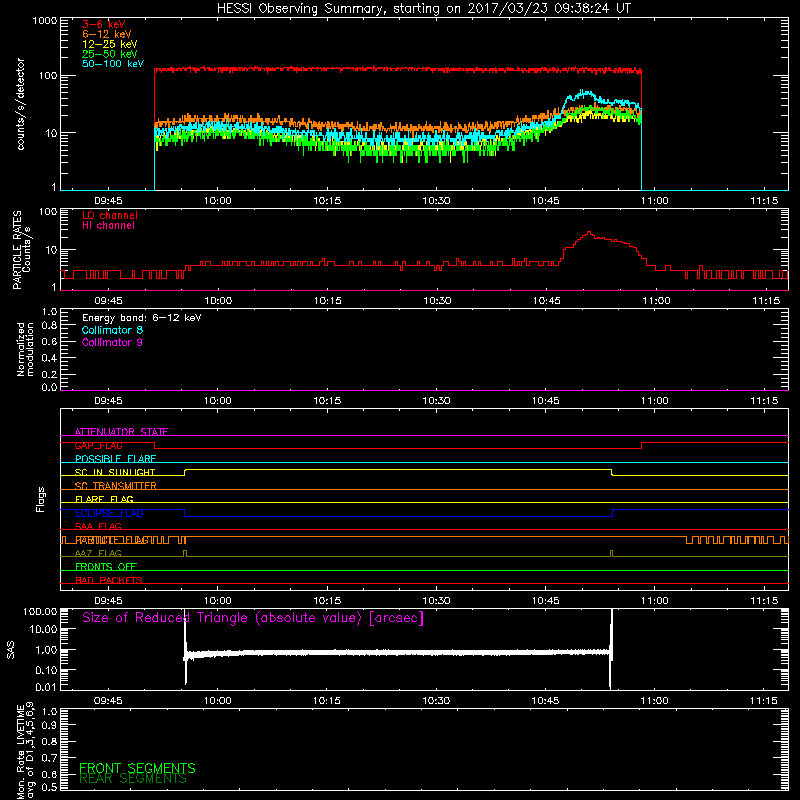Click the 'SAS' axis label
This screenshot has height=800, width=800.
coord(10,650)
